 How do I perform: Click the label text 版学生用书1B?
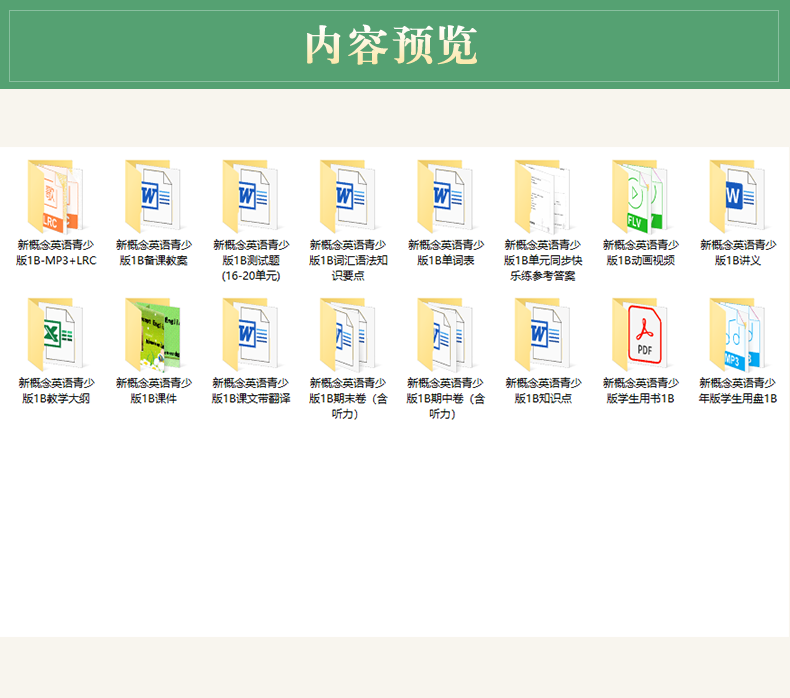click(640, 399)
